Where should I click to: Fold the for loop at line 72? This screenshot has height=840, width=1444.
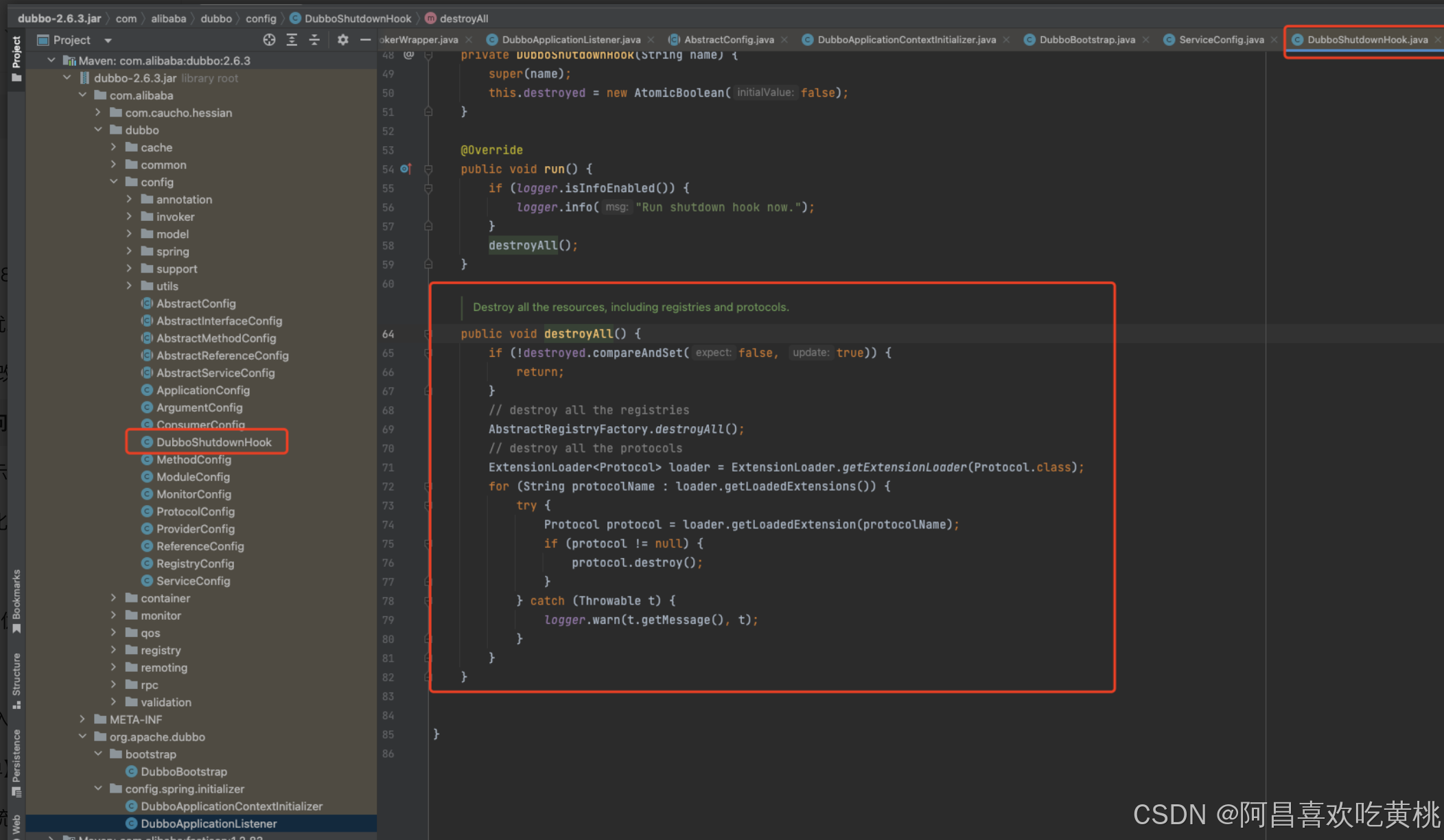coord(428,486)
